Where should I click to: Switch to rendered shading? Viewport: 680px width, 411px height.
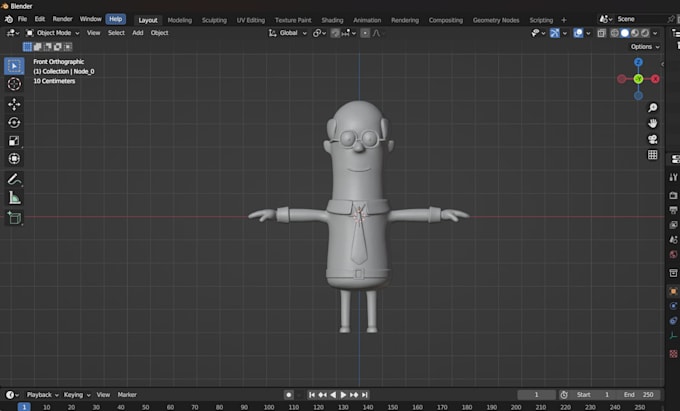click(645, 33)
